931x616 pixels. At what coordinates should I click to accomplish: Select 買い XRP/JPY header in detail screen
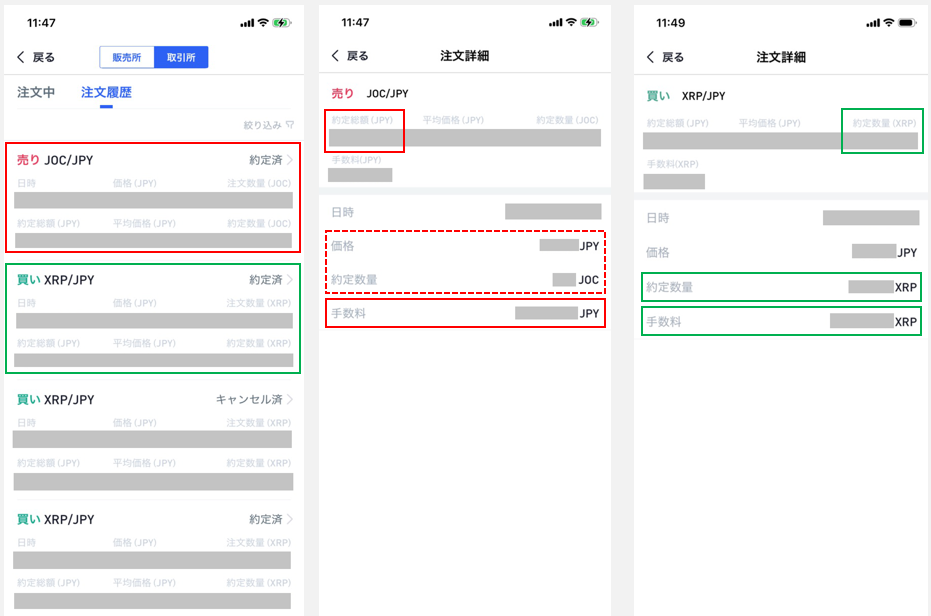pos(686,96)
